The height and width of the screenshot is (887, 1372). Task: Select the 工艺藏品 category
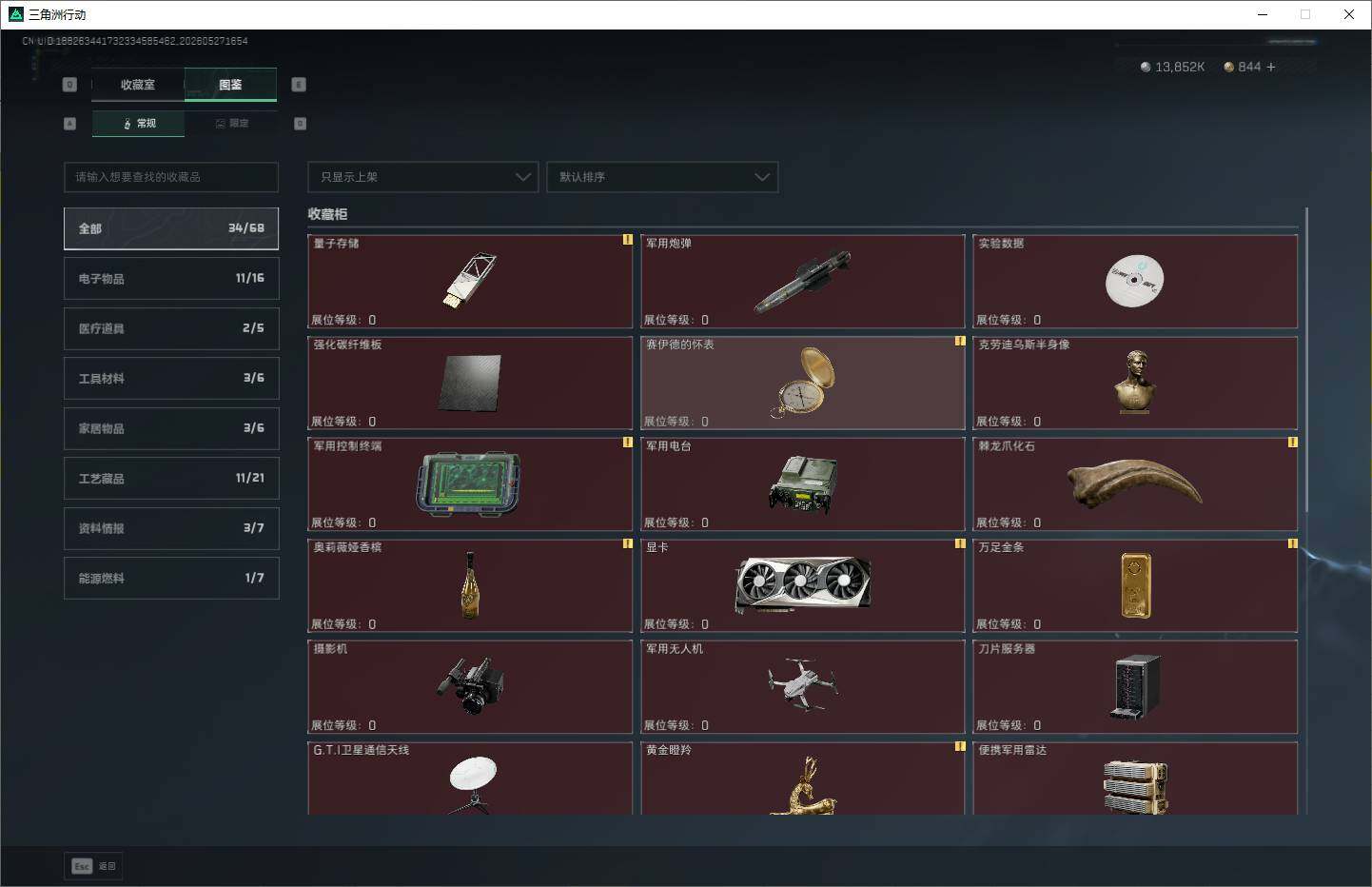point(171,478)
